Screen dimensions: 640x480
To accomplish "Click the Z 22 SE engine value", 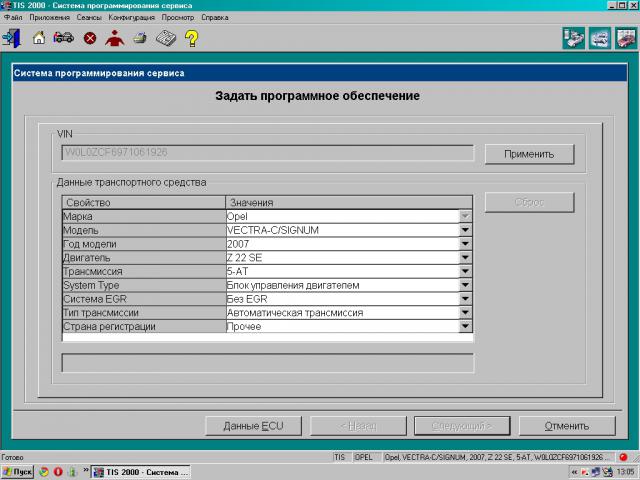I will tap(342, 258).
